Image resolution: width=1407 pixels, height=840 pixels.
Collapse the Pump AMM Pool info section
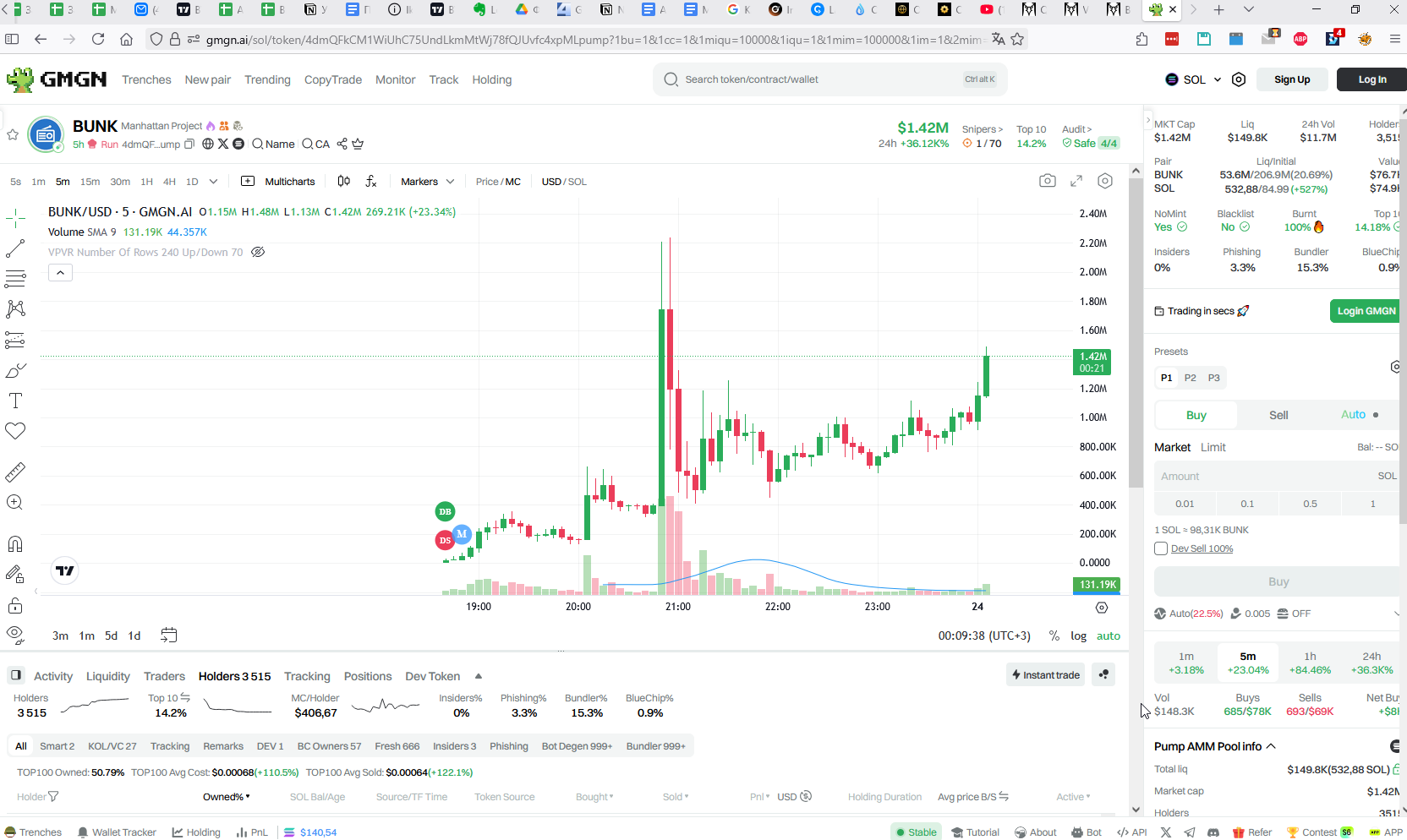(1270, 746)
